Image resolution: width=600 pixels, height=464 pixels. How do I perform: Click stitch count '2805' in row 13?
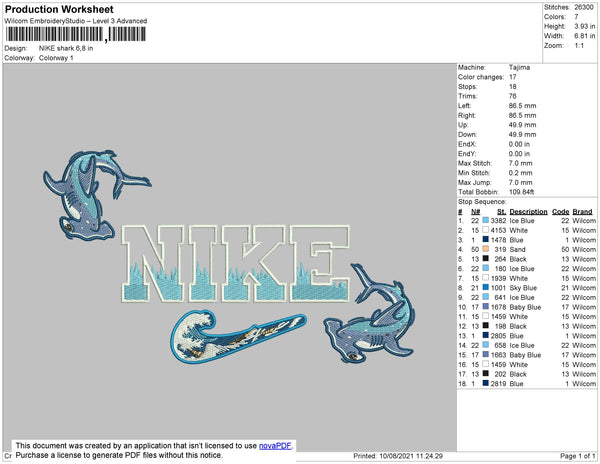[498, 335]
